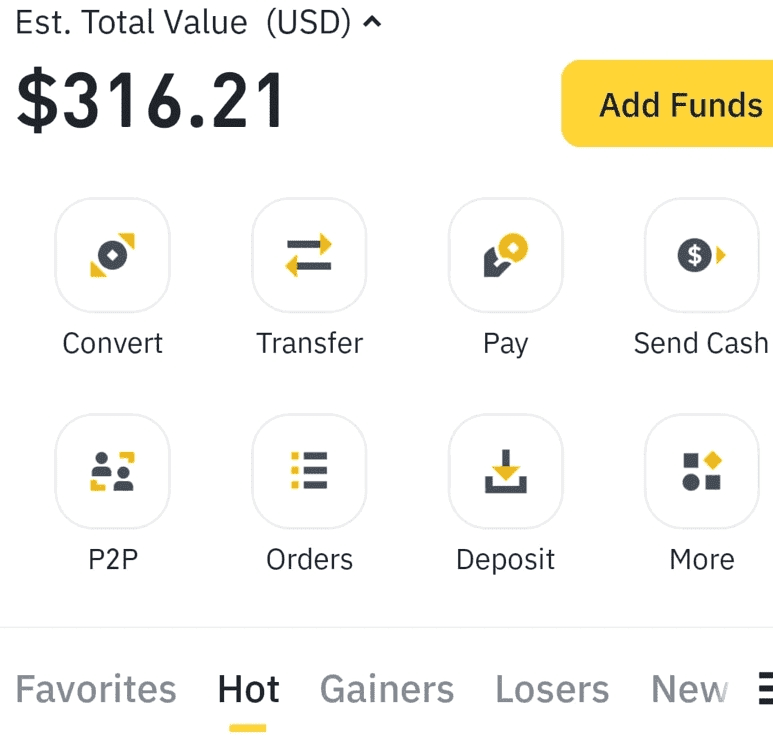Open the Pay icon
The width and height of the screenshot is (773, 739).
click(x=505, y=255)
